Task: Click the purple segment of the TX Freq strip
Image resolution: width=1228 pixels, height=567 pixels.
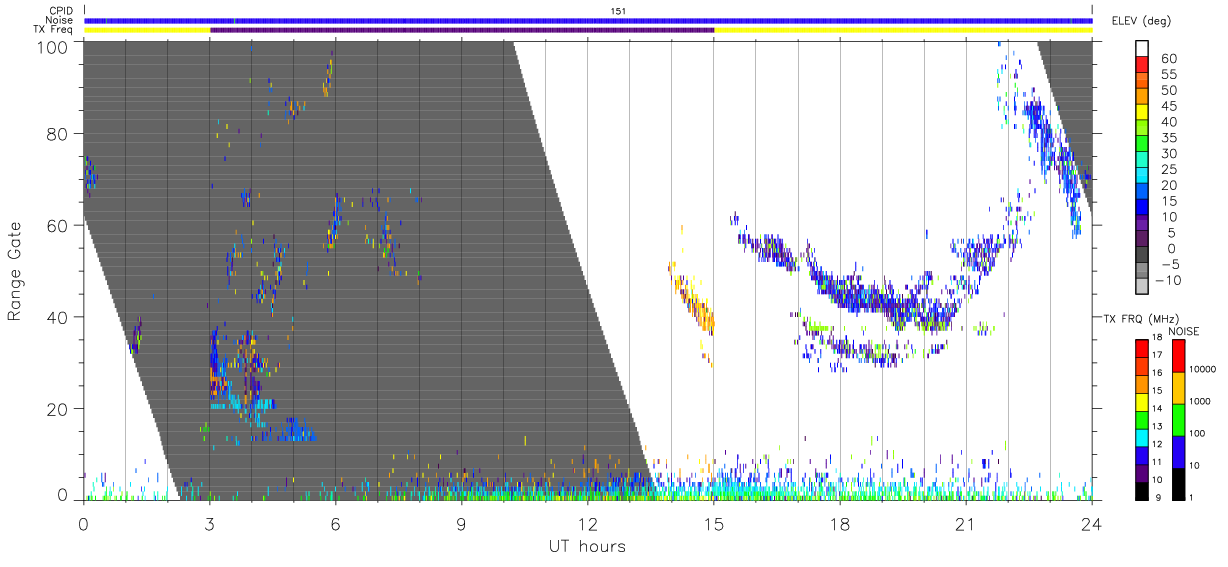Action: pos(462,30)
